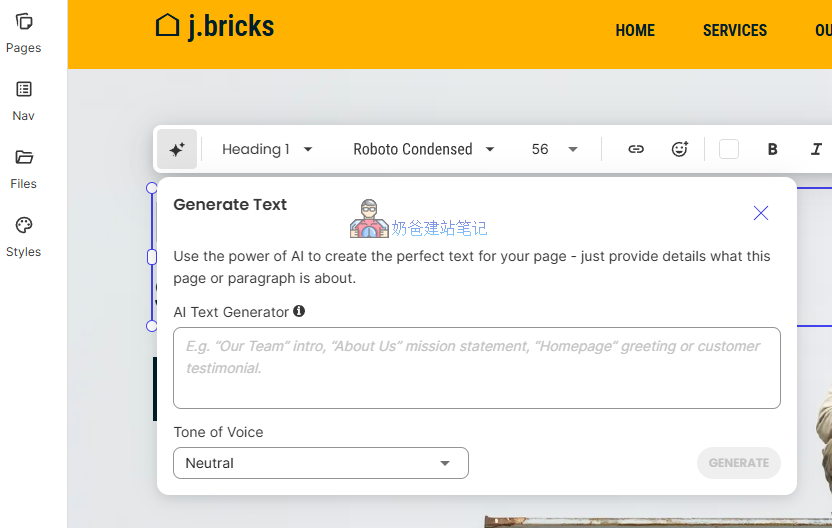Open the font size 56 dropdown
Screen dimensions: 832x528
click(x=555, y=149)
